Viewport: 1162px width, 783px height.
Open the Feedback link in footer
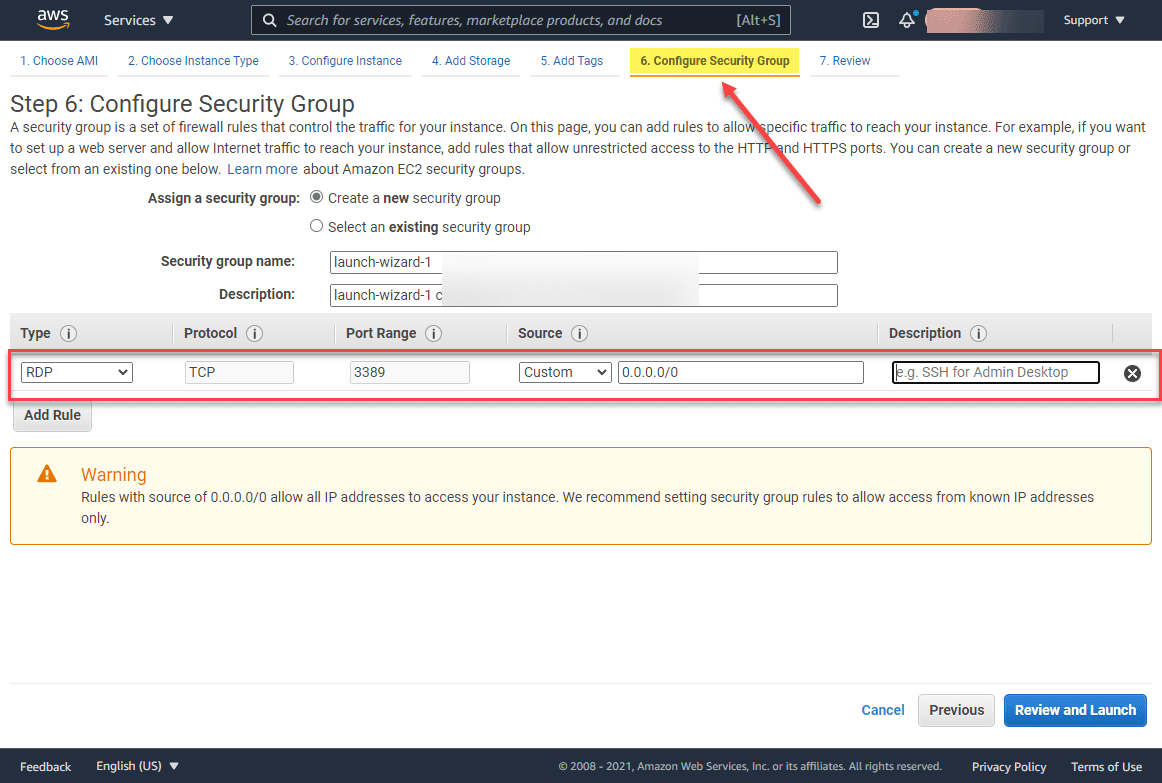[x=45, y=767]
